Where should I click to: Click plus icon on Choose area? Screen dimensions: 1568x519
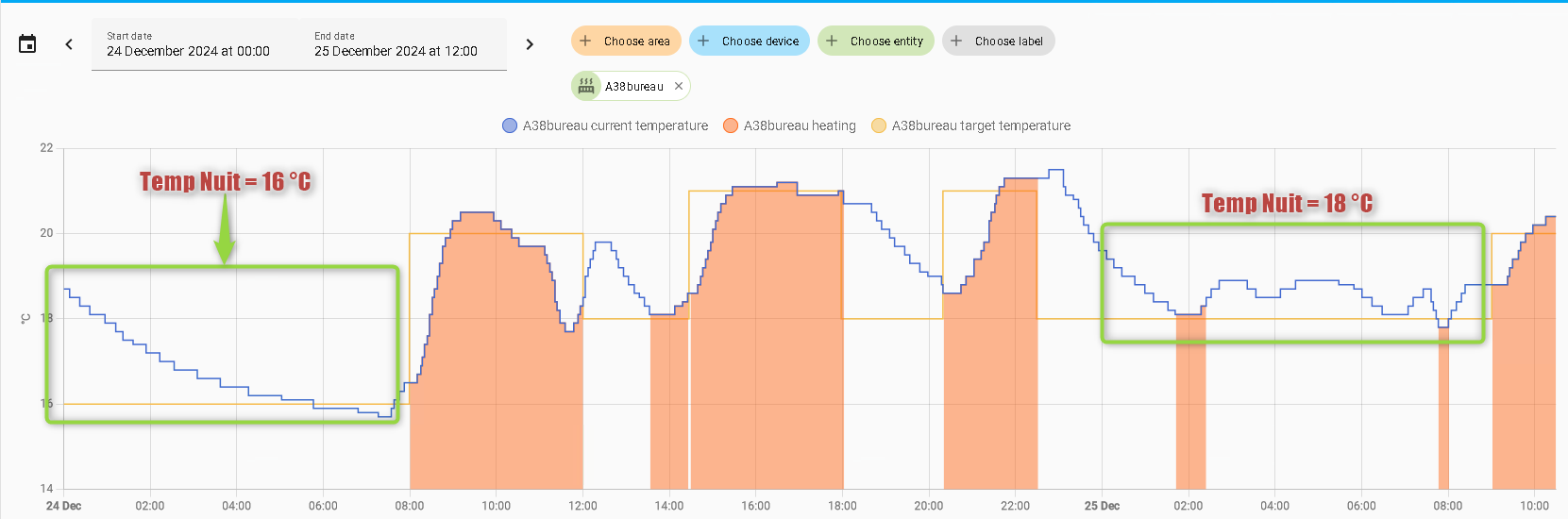(585, 41)
